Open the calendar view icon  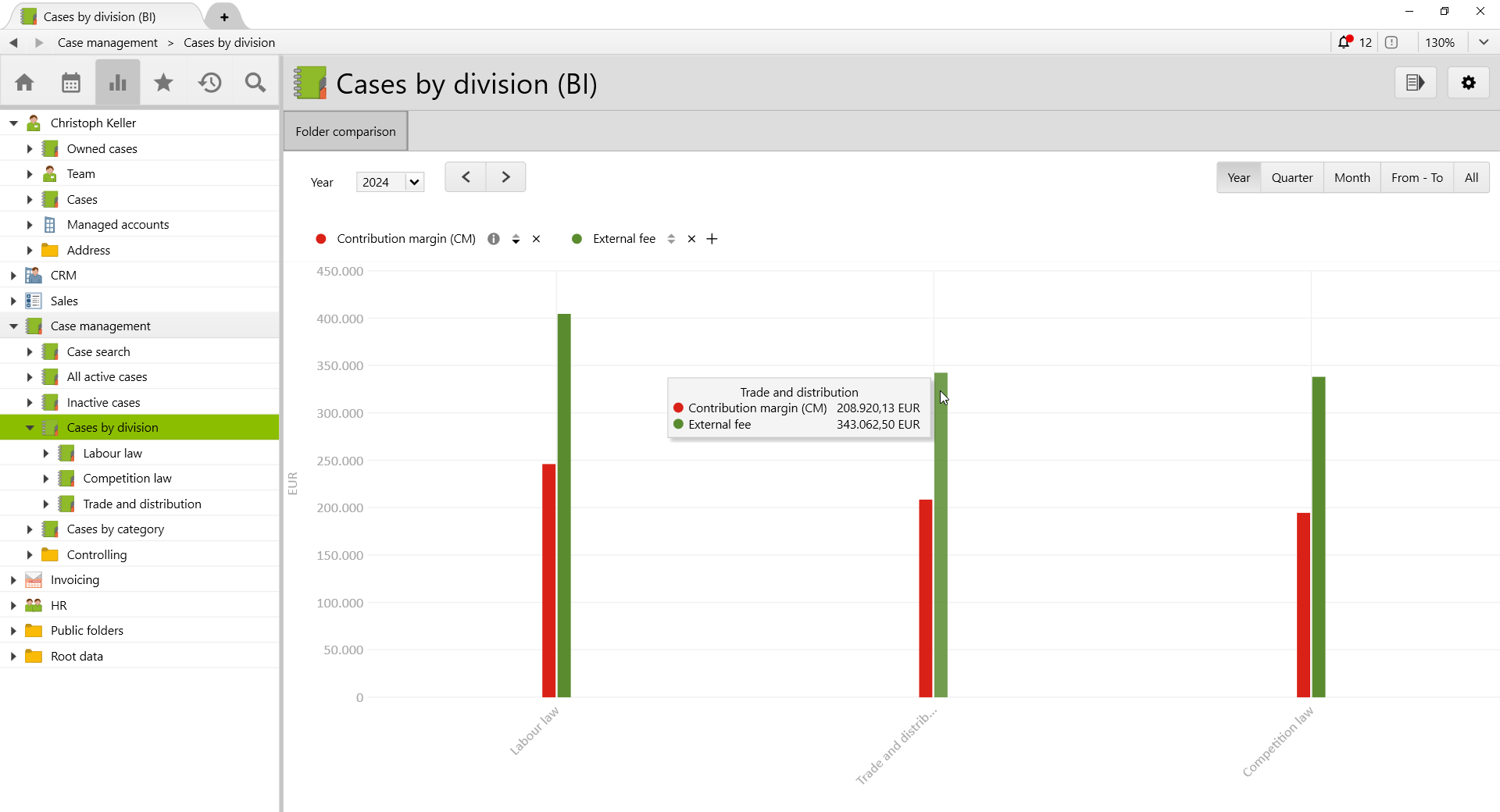click(x=71, y=81)
